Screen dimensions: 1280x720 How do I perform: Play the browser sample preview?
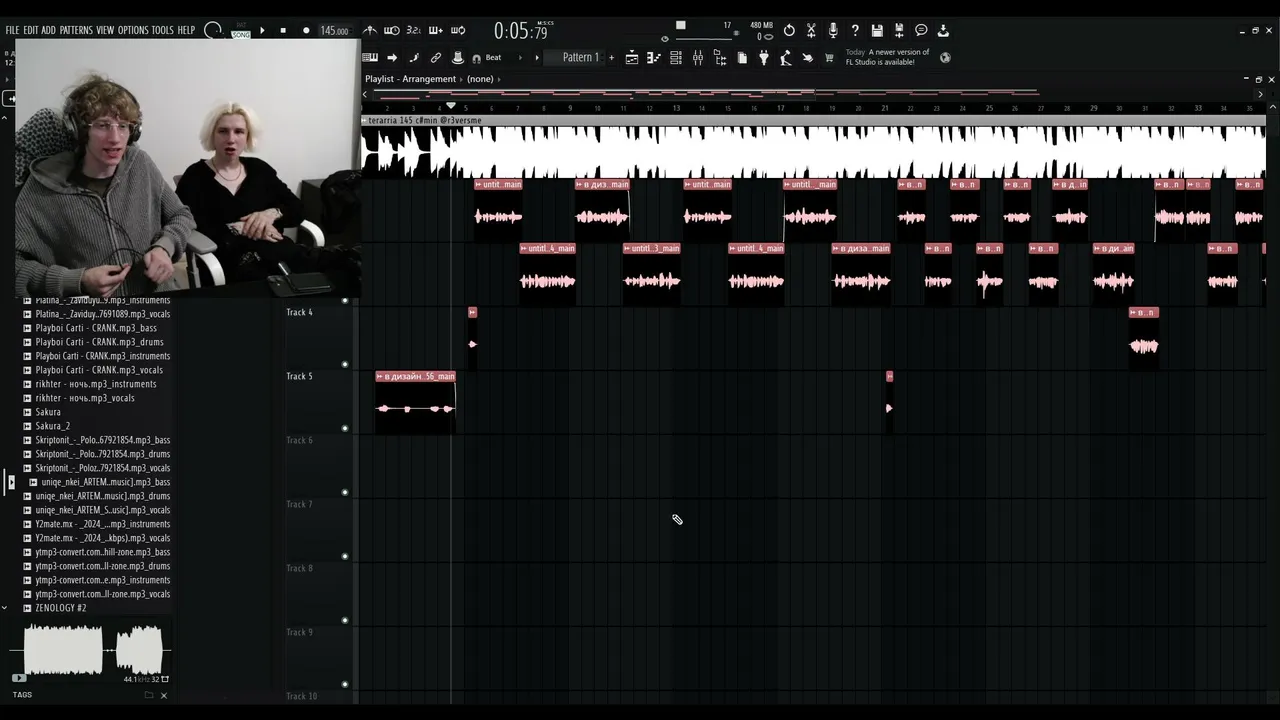(x=18, y=679)
